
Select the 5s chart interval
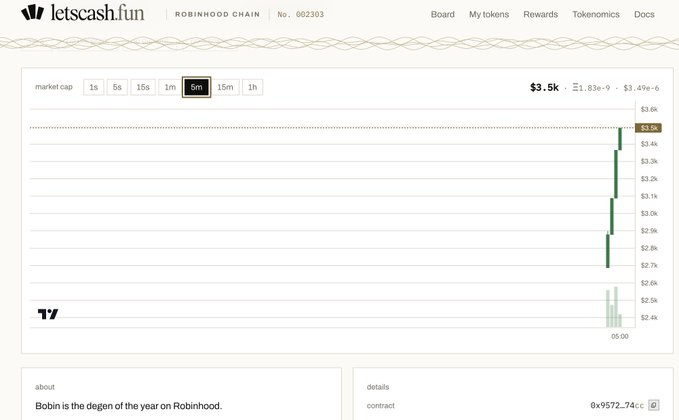pyautogui.click(x=117, y=87)
